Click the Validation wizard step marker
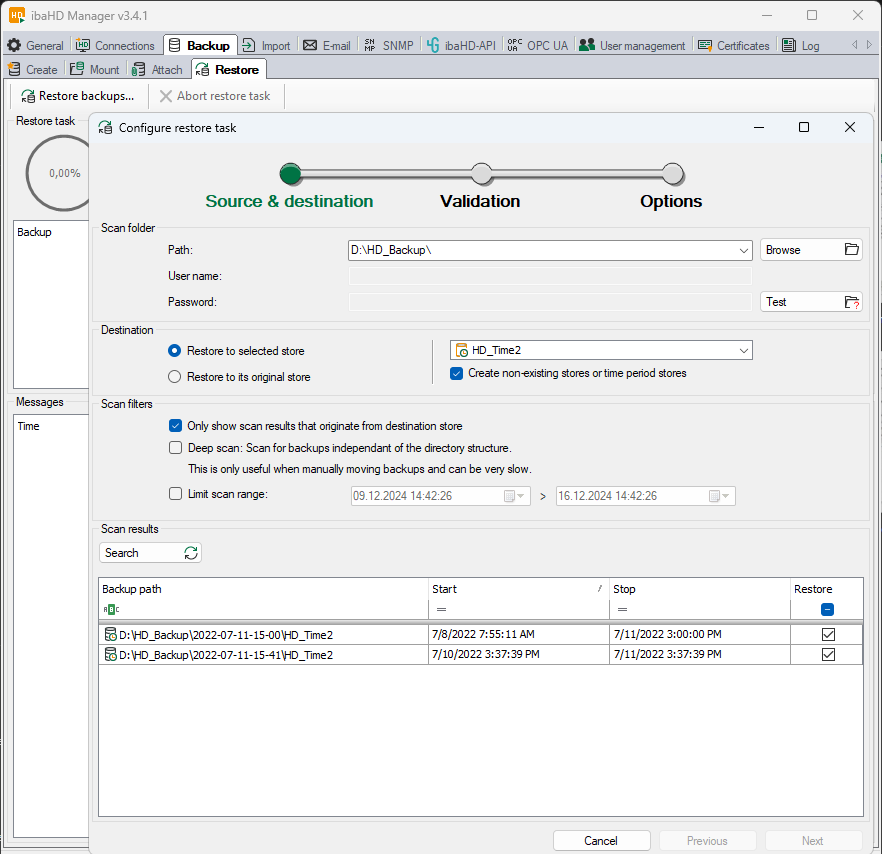Viewport: 882px width, 854px height. (x=481, y=174)
